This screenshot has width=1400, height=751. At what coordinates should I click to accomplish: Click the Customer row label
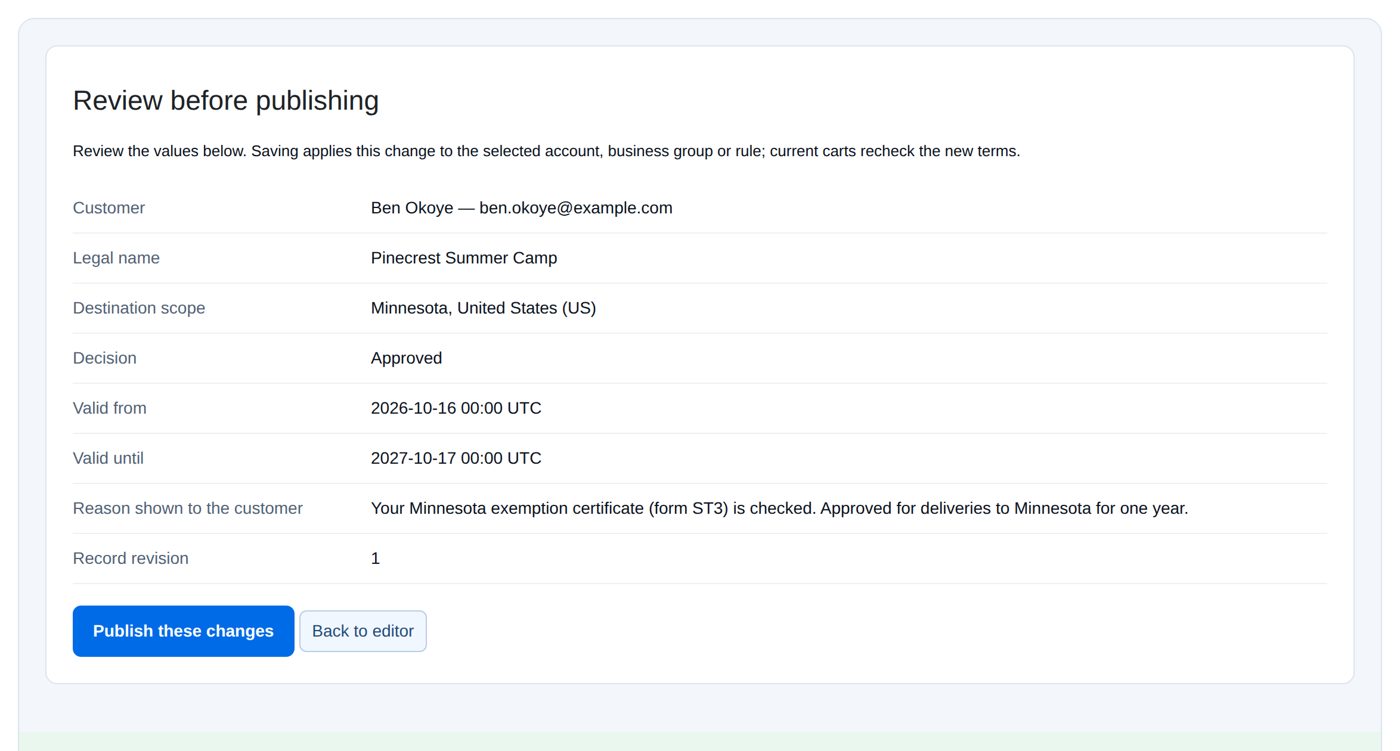109,208
